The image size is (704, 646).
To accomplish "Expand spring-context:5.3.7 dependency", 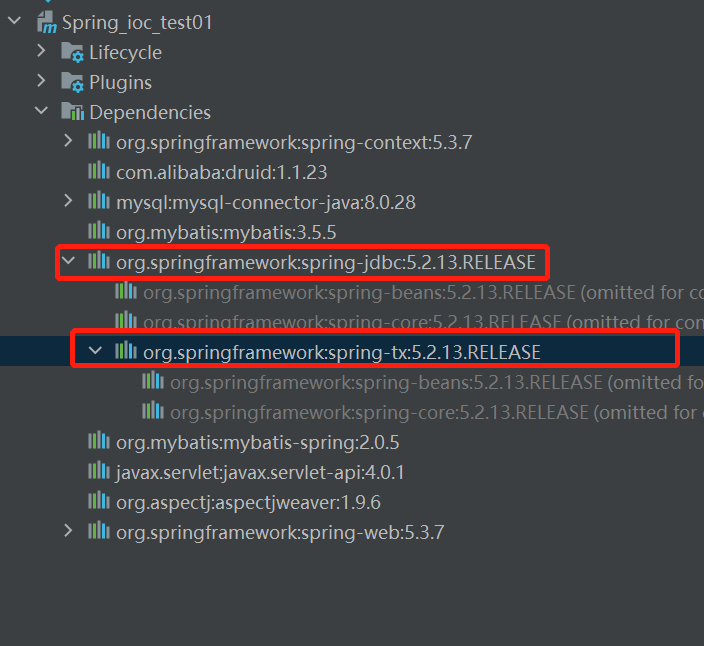I will click(x=68, y=141).
